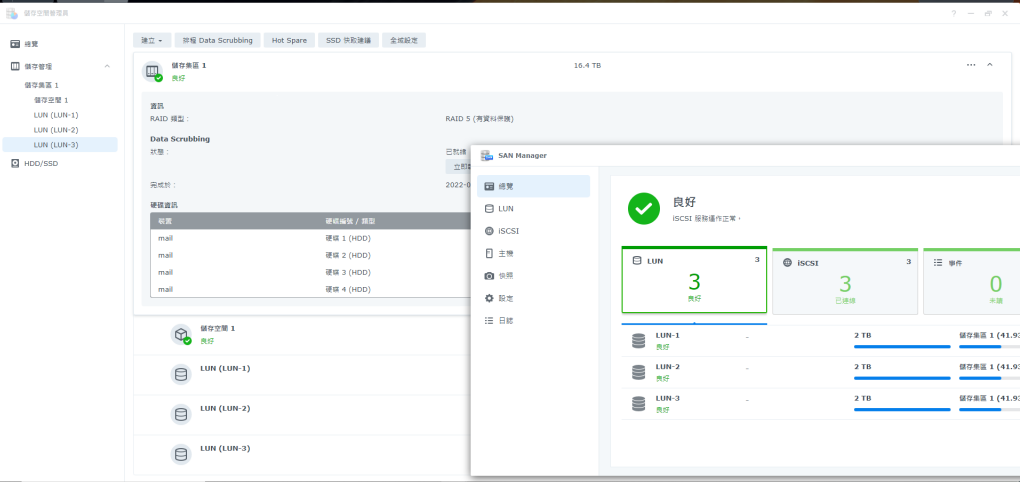Click the 儲存空間 1 cube volume icon
Screen dimensions: 1020x482
coord(181,334)
